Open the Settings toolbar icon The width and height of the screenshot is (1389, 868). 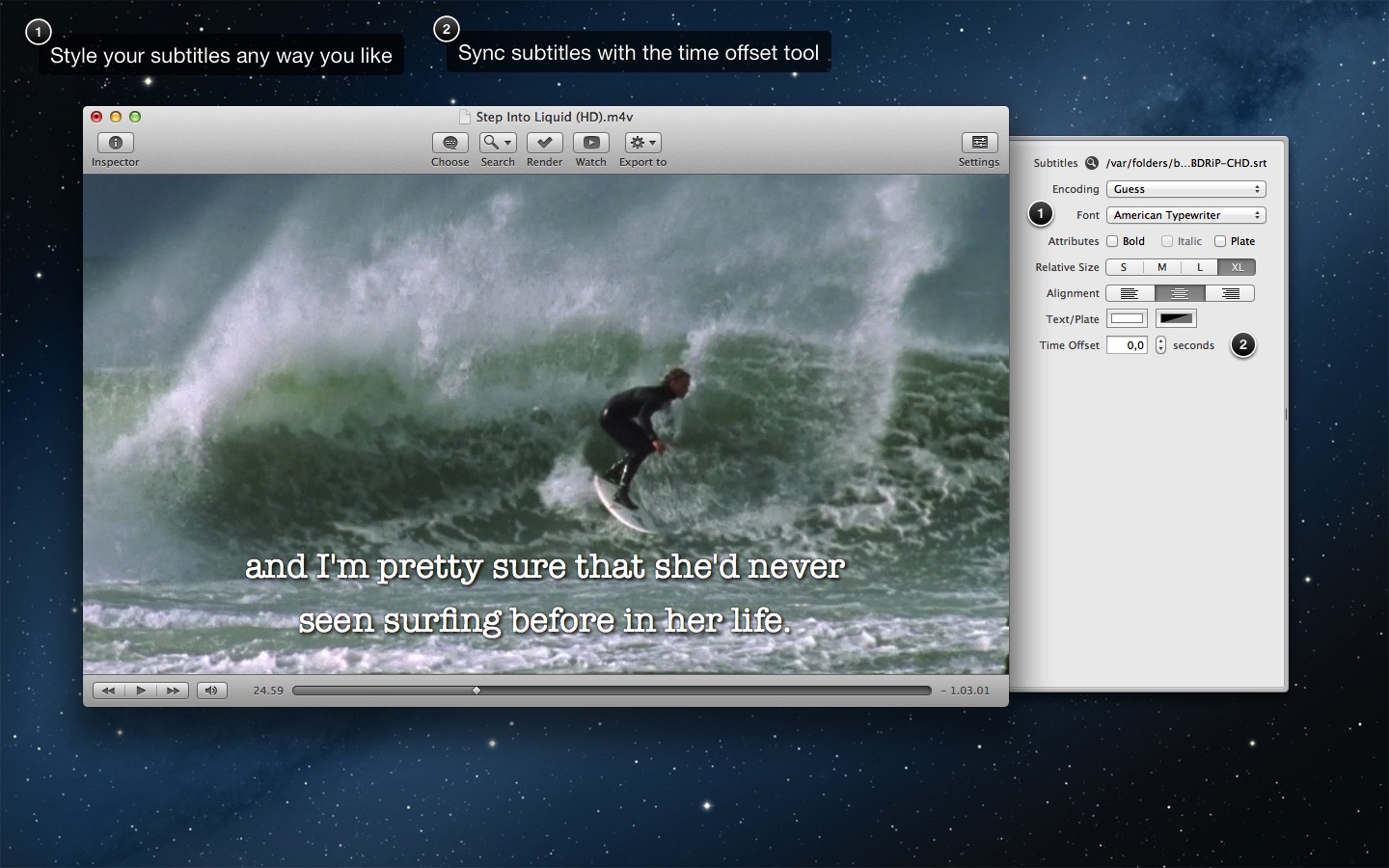978,143
